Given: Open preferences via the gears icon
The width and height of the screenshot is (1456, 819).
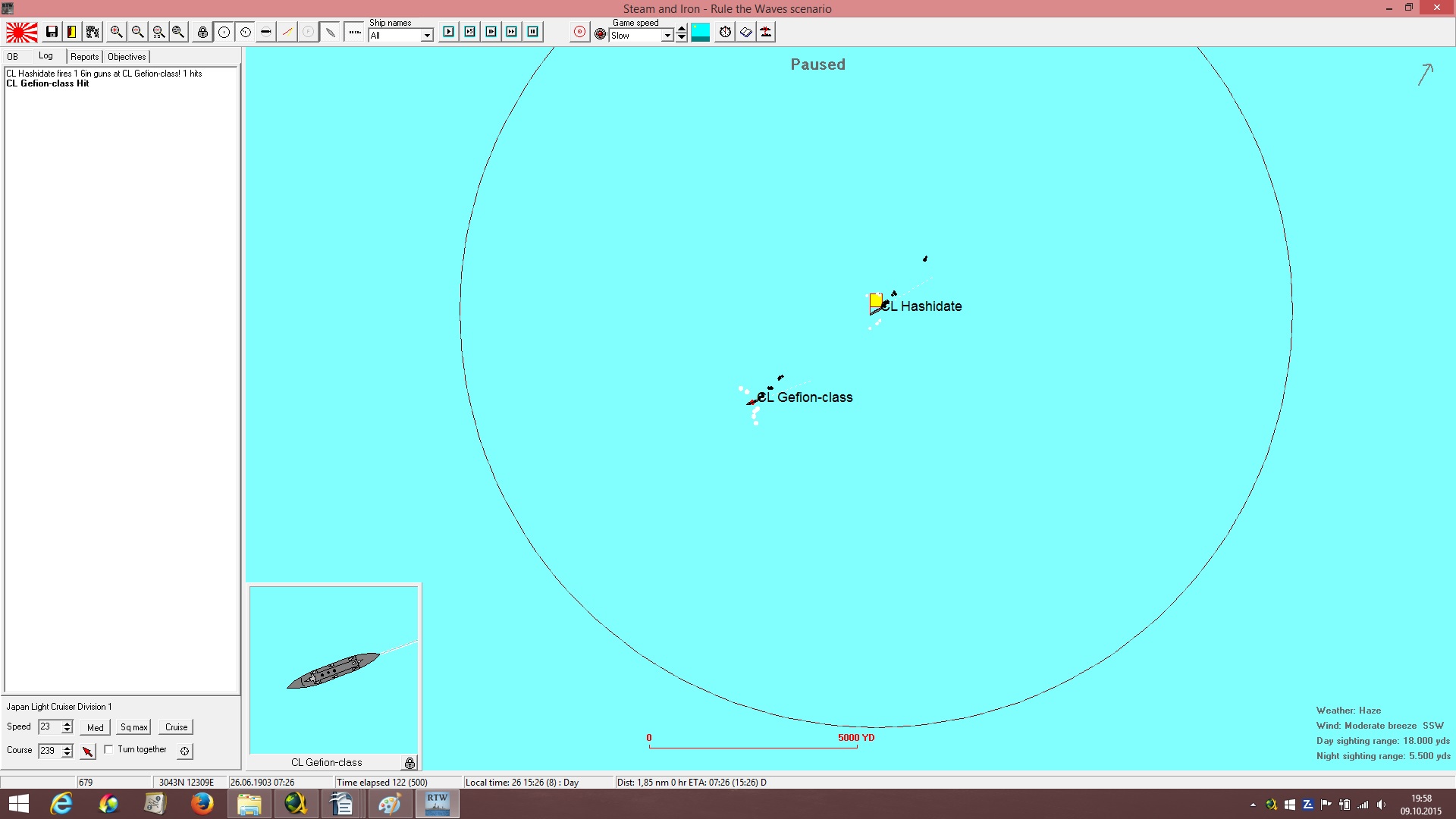Looking at the screenshot, I should coord(93,32).
